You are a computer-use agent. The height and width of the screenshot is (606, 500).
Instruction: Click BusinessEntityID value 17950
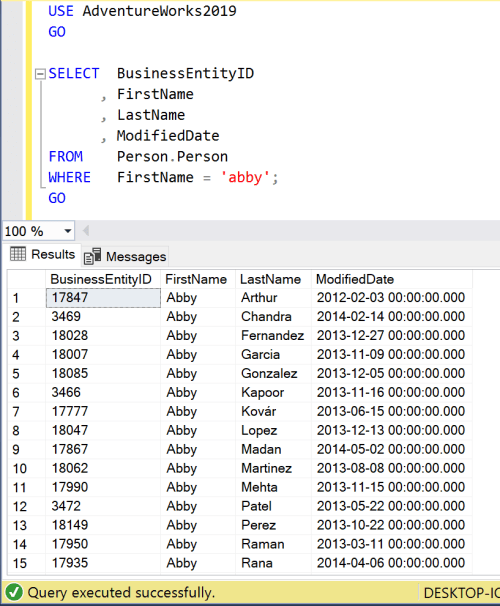point(103,544)
